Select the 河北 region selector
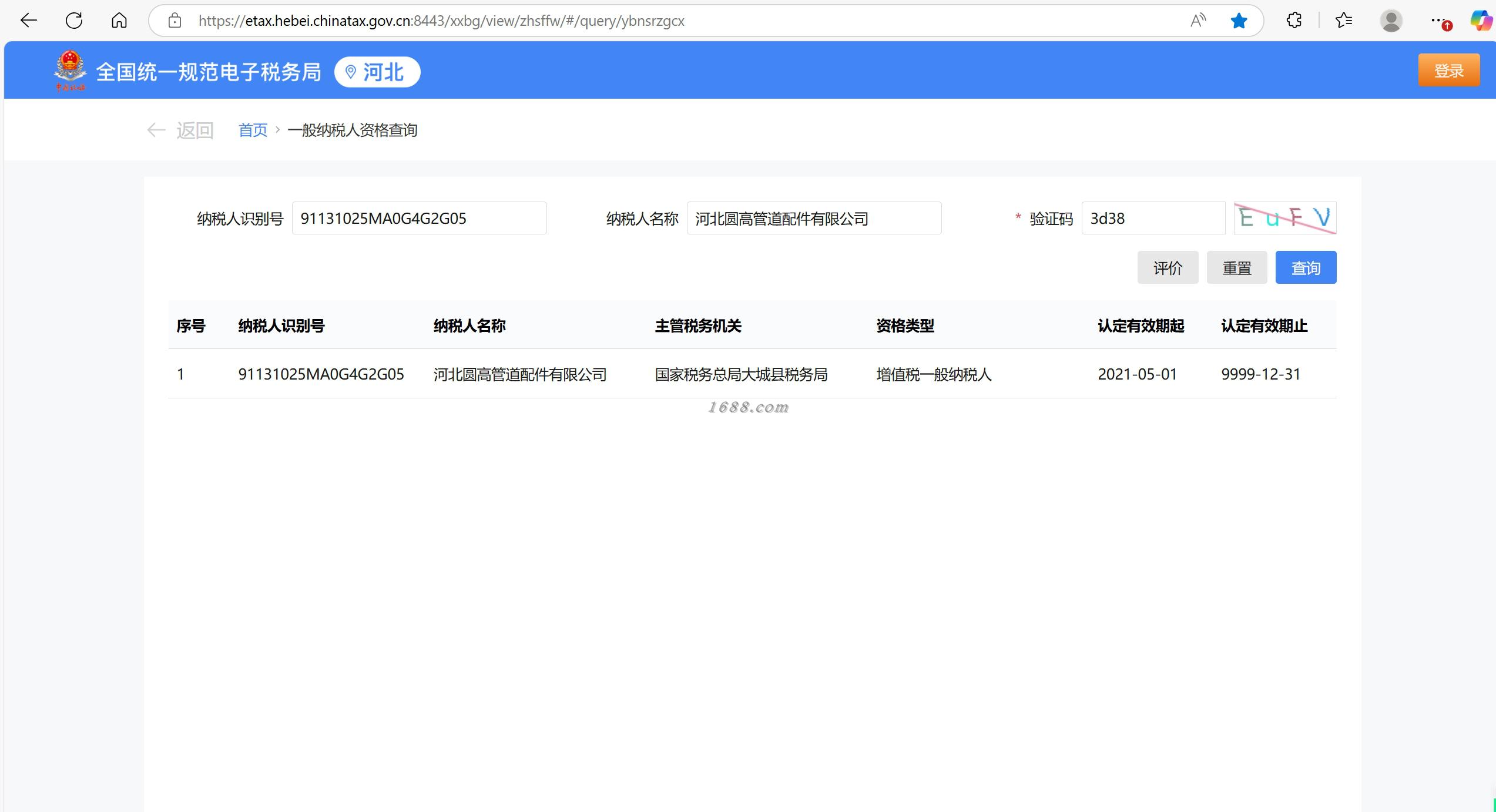 coord(377,72)
